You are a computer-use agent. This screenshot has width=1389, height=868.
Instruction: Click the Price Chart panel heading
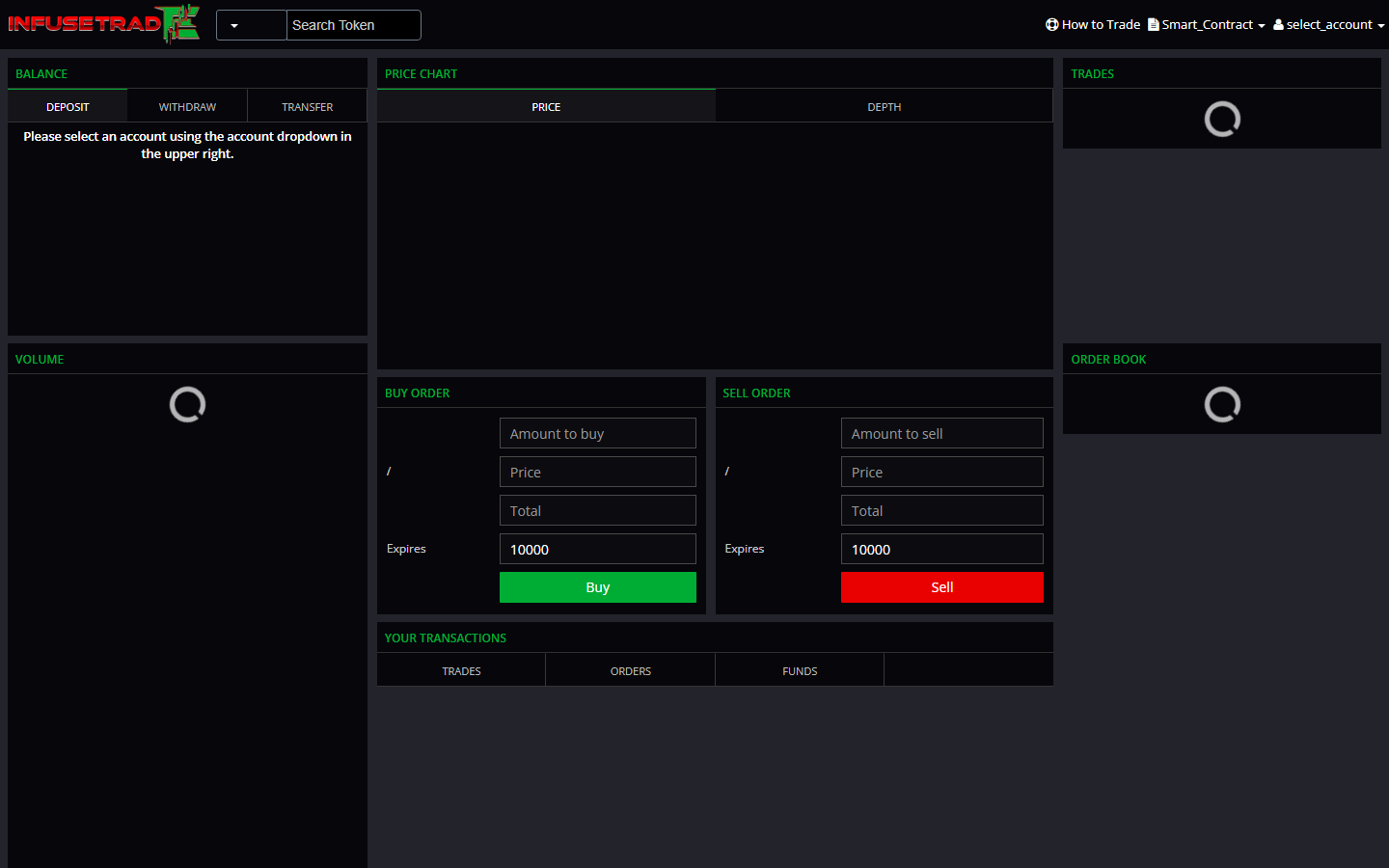point(421,73)
